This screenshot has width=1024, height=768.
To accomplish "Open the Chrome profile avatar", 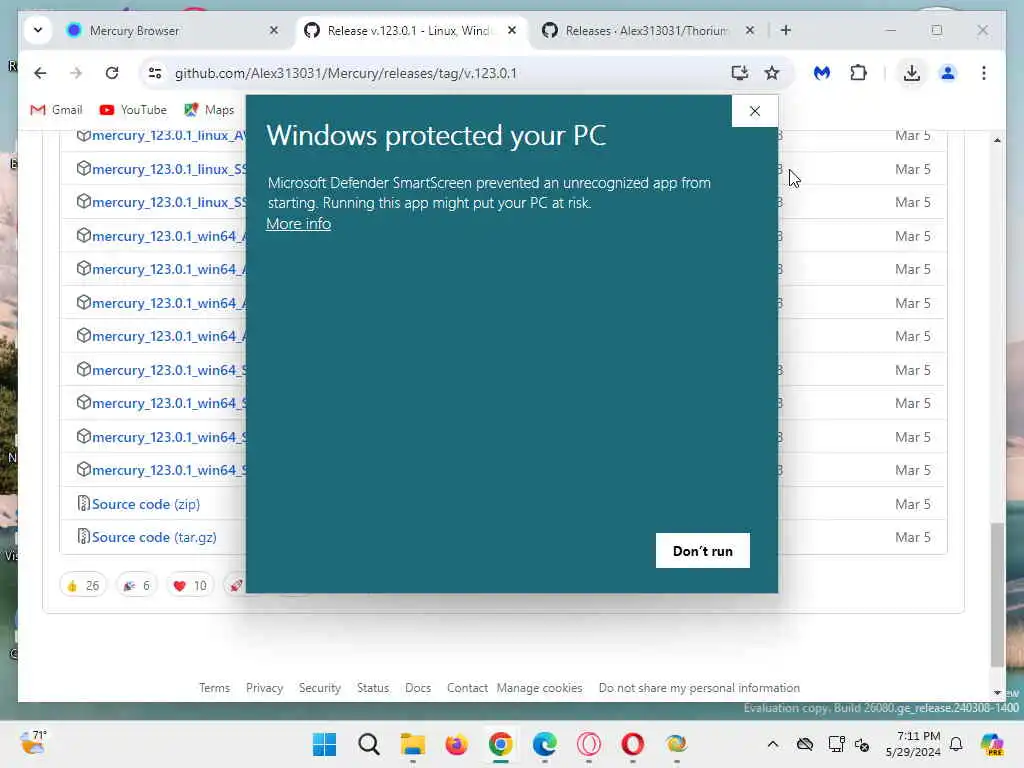I will (948, 73).
